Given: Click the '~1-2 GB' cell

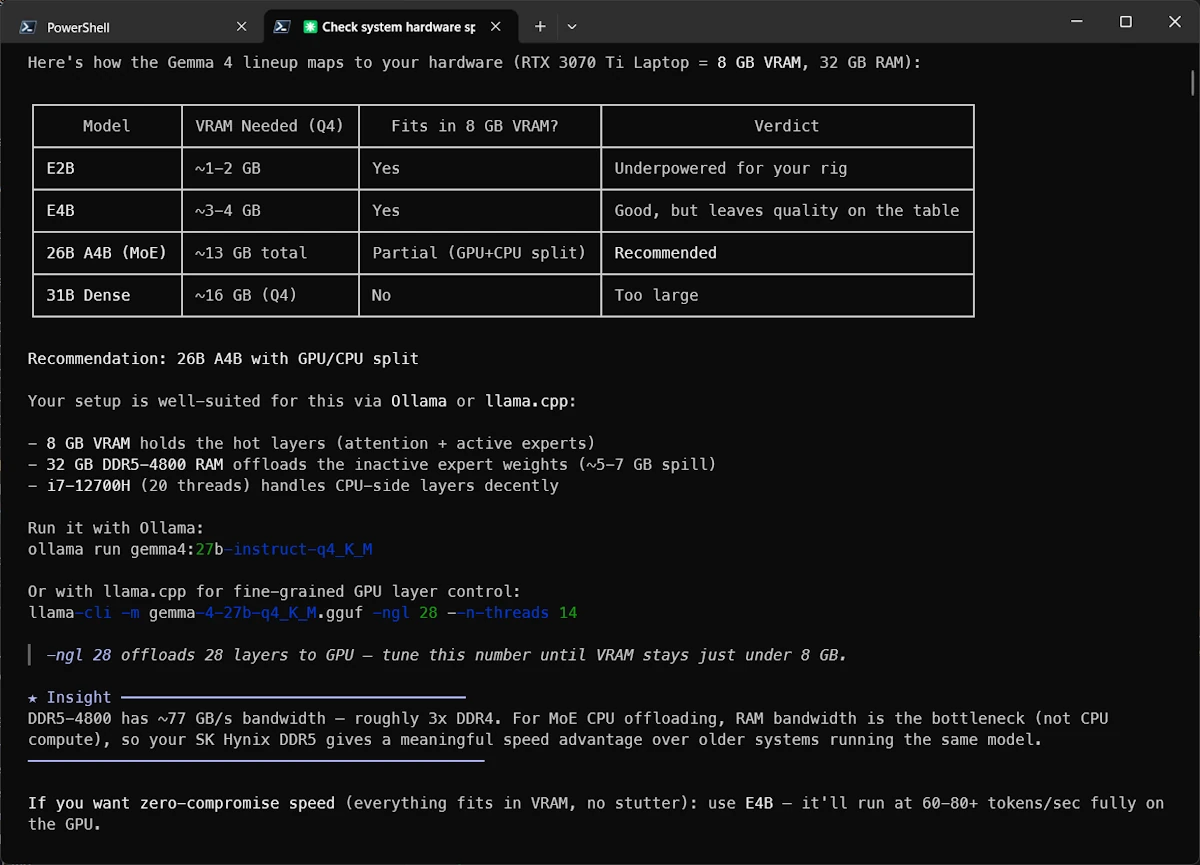Looking at the screenshot, I should pyautogui.click(x=270, y=168).
